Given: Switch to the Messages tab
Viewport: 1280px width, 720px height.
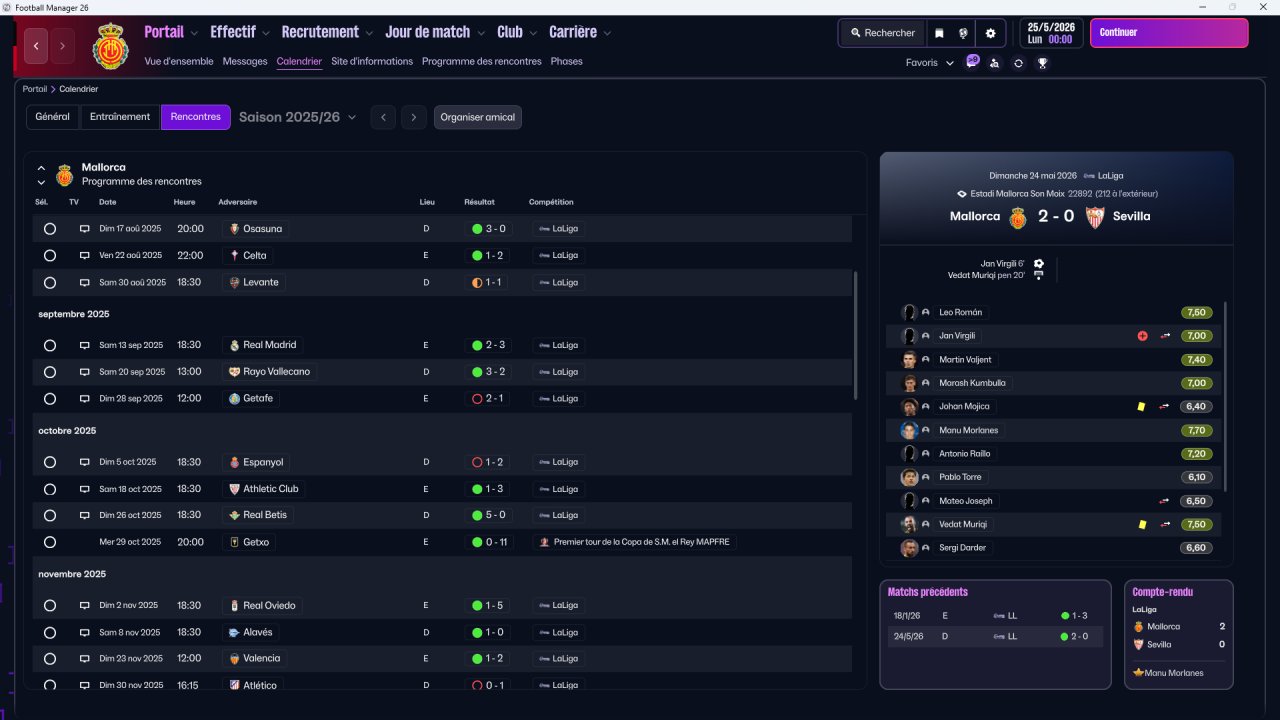Looking at the screenshot, I should (x=245, y=61).
